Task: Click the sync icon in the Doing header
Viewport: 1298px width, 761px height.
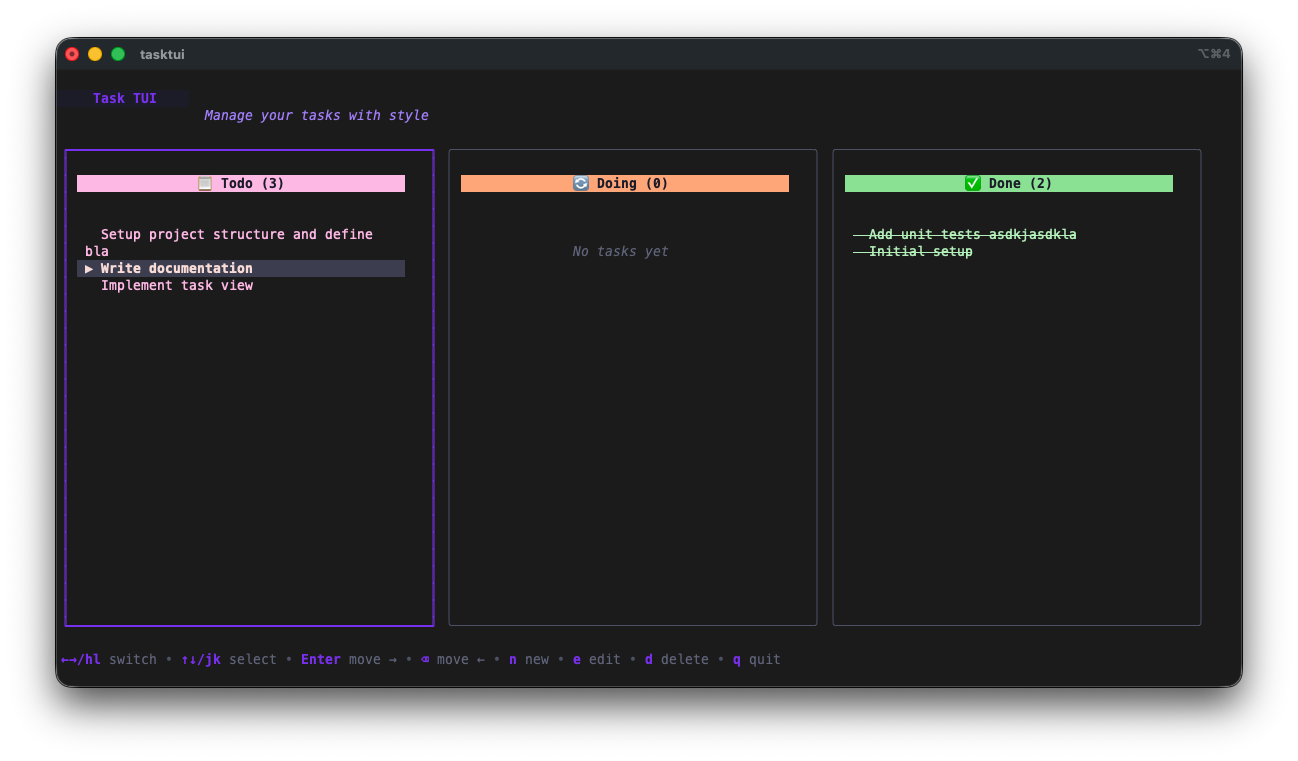Action: pos(581,183)
